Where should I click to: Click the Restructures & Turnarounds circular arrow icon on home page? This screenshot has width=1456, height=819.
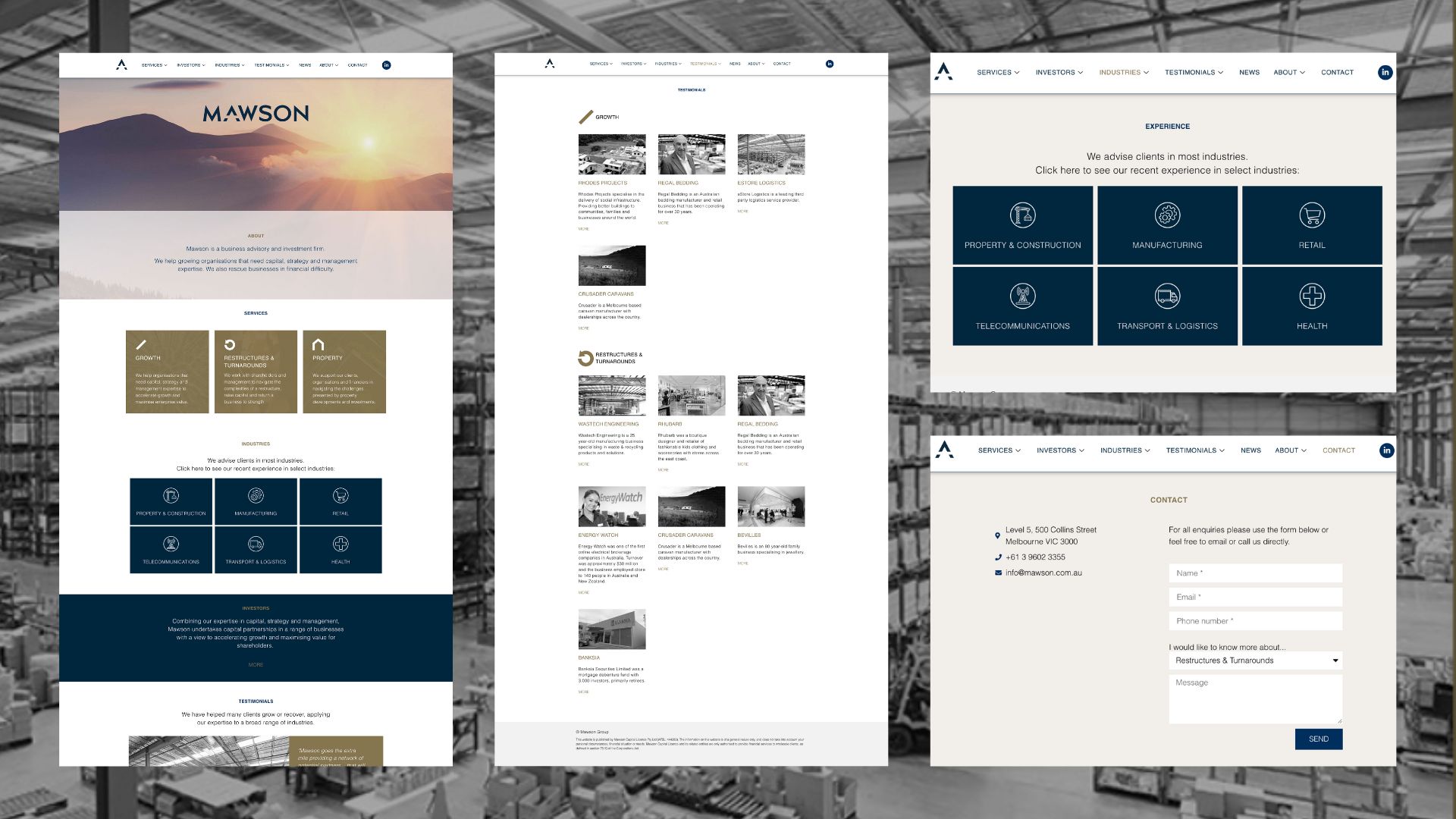(x=230, y=344)
